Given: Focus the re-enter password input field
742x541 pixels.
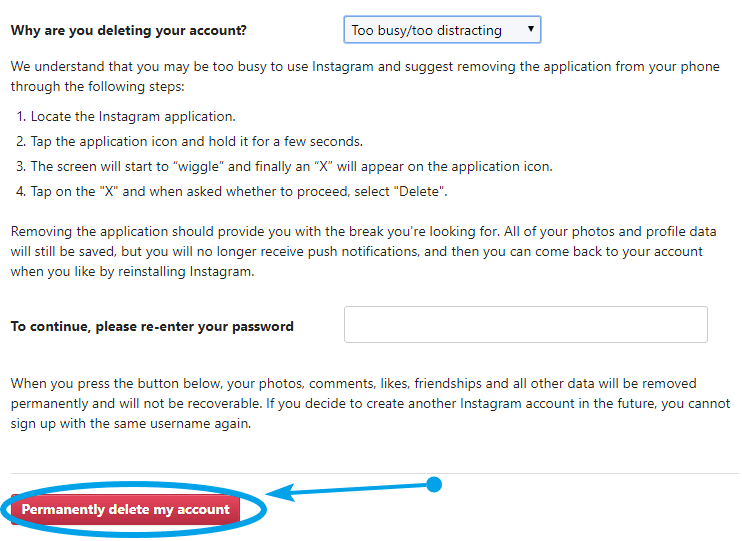Looking at the screenshot, I should tap(526, 325).
